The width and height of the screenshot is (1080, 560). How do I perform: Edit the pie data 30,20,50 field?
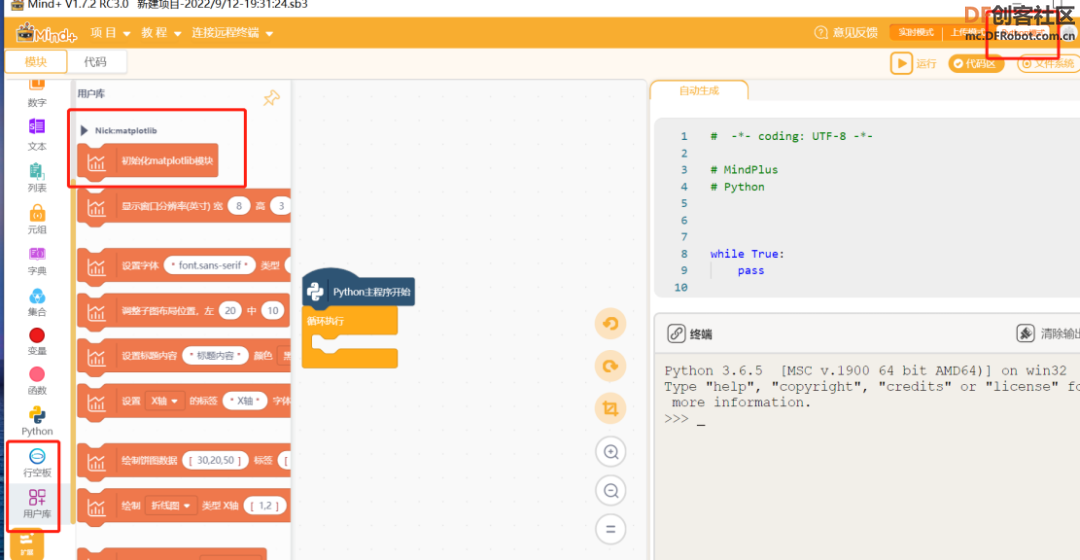(x=215, y=460)
